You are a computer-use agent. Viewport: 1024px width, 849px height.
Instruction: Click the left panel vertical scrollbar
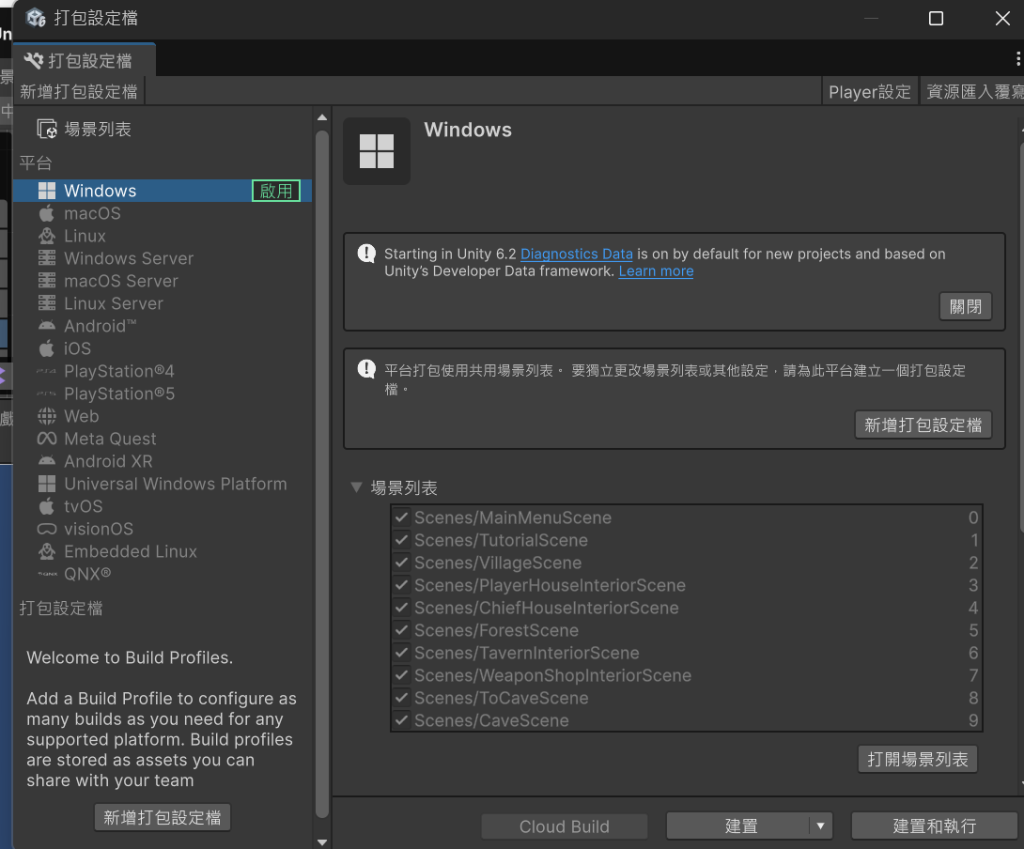322,475
